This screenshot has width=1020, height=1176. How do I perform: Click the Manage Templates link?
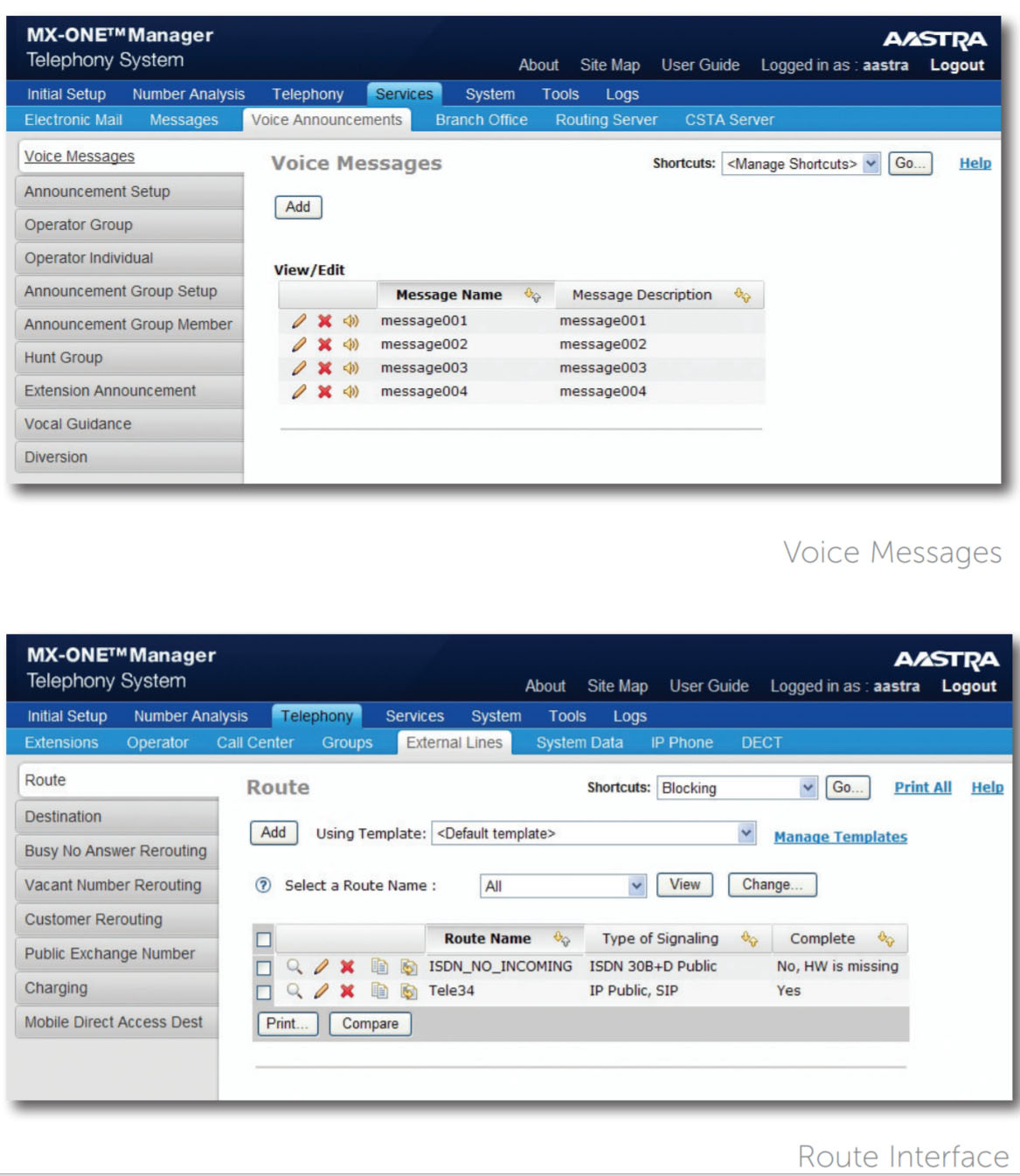840,837
